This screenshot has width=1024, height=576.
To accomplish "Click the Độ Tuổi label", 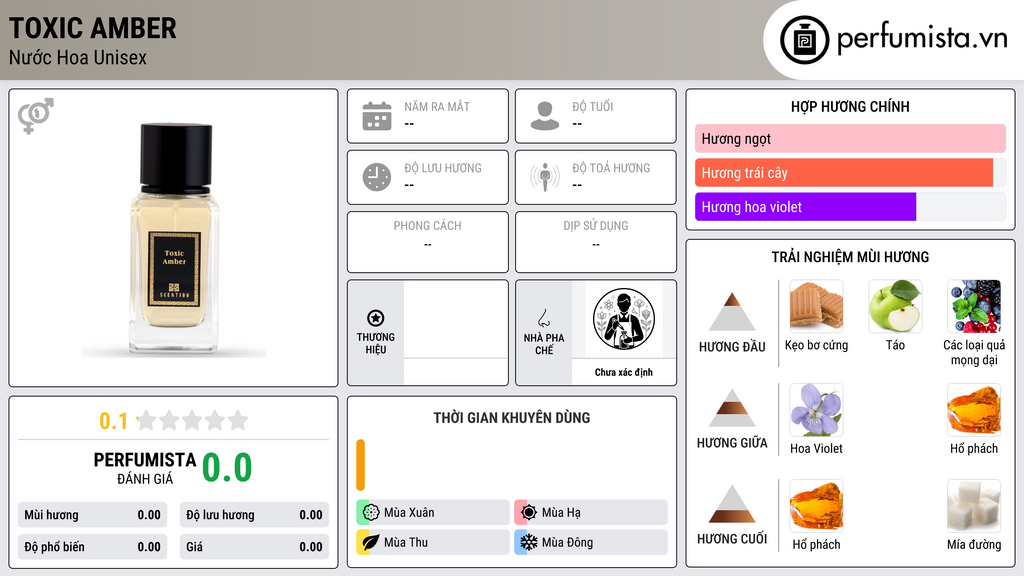I will [593, 106].
